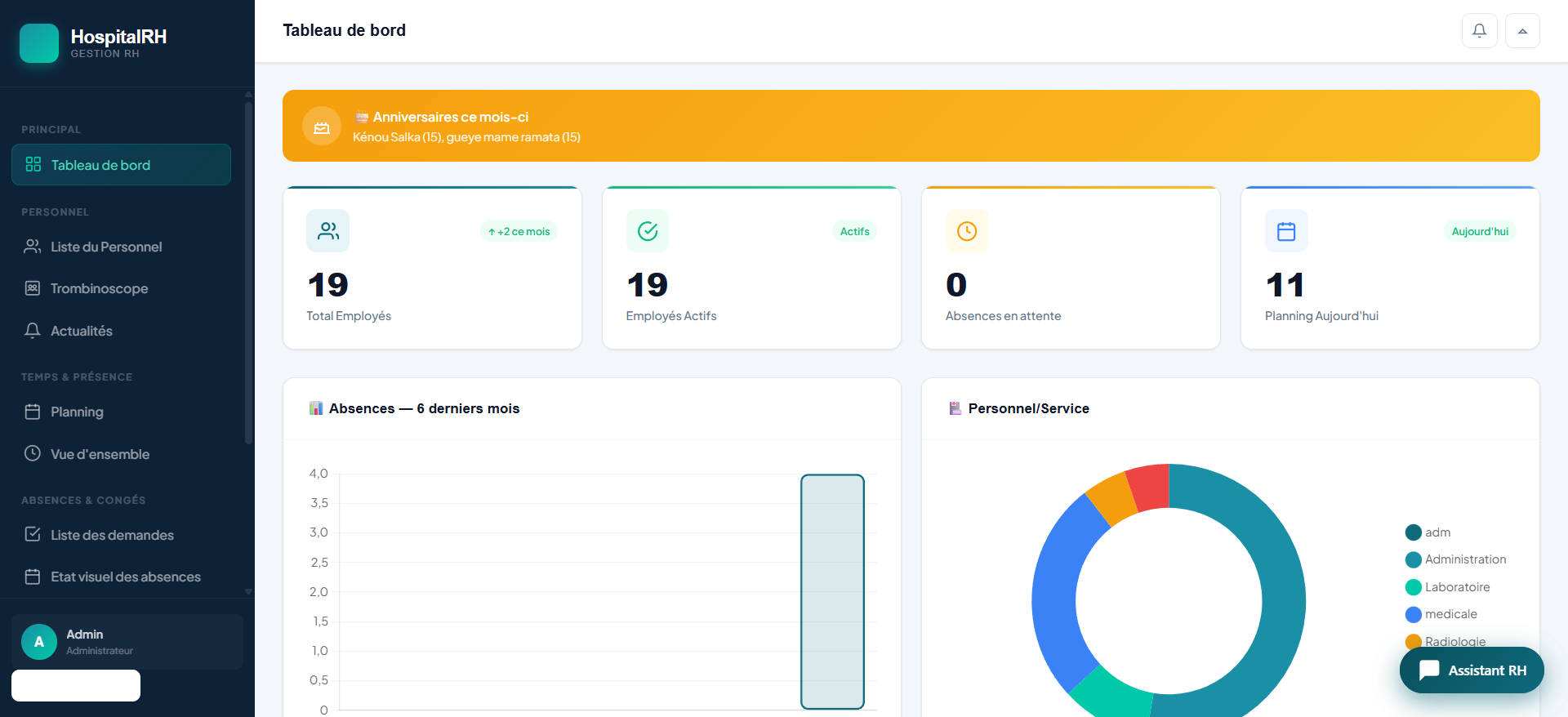
Task: Open the notifications bell icon
Action: click(x=1479, y=31)
